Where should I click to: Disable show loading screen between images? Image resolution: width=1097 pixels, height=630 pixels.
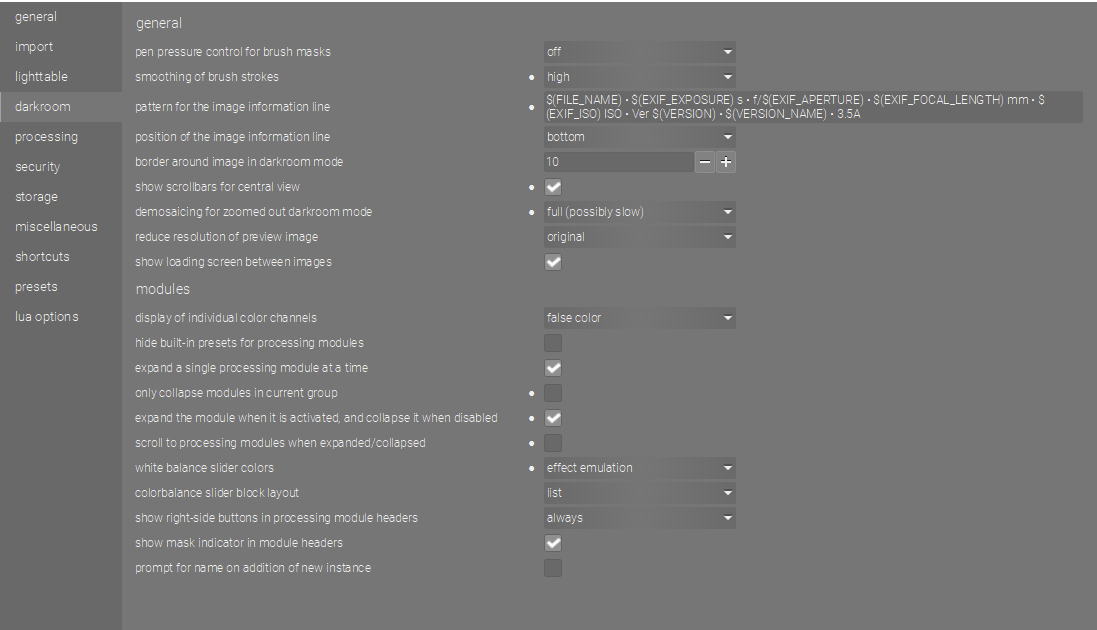point(553,262)
